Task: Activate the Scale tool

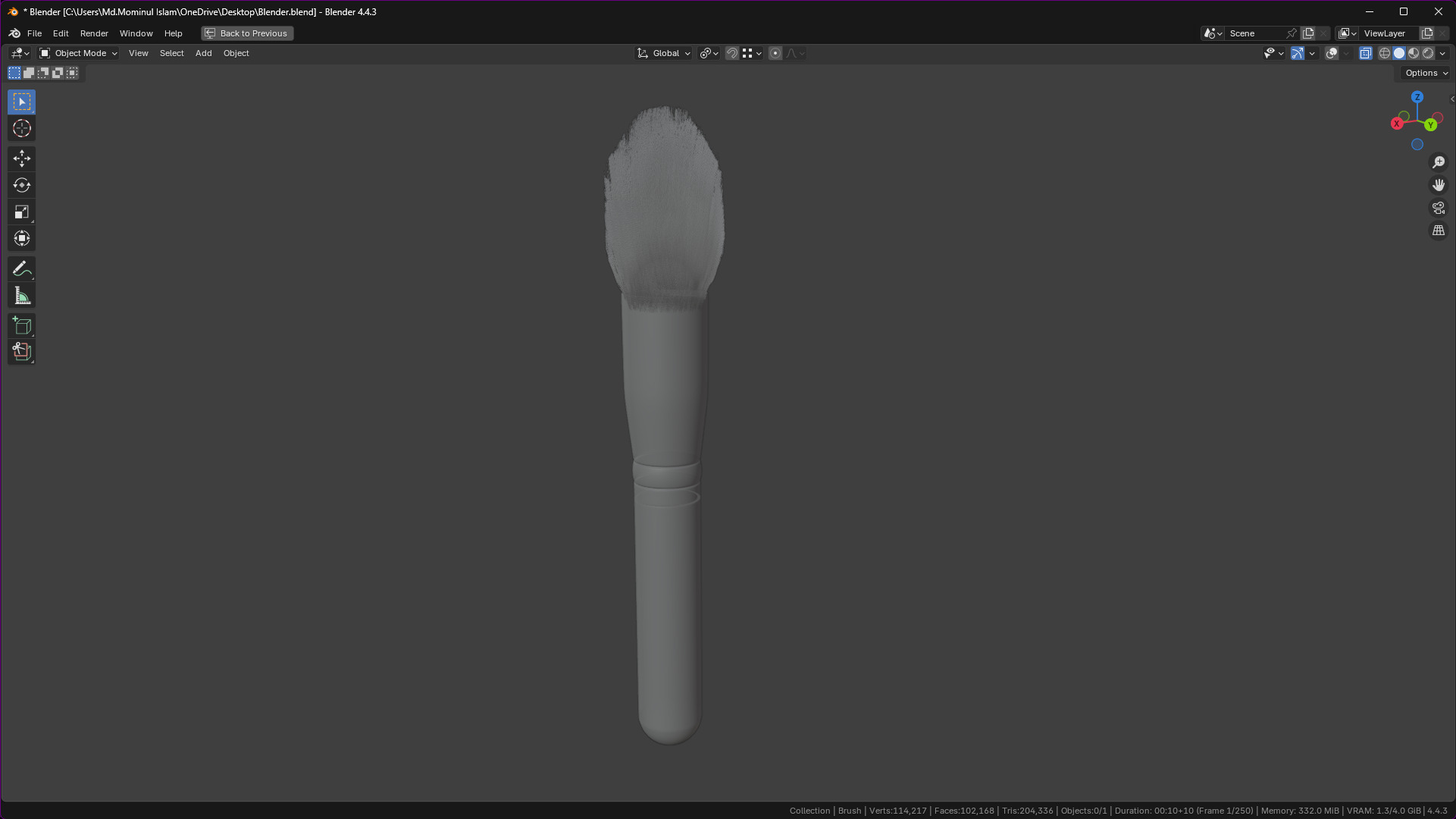Action: (21, 212)
